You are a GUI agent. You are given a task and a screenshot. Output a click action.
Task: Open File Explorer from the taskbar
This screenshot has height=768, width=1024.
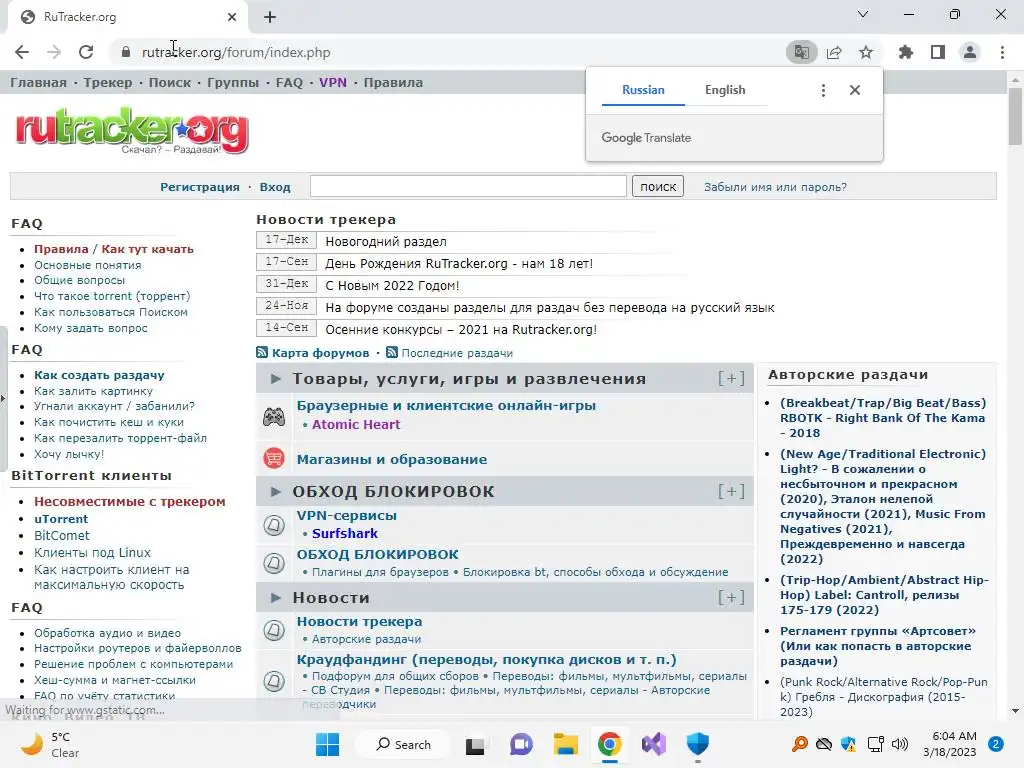click(566, 744)
